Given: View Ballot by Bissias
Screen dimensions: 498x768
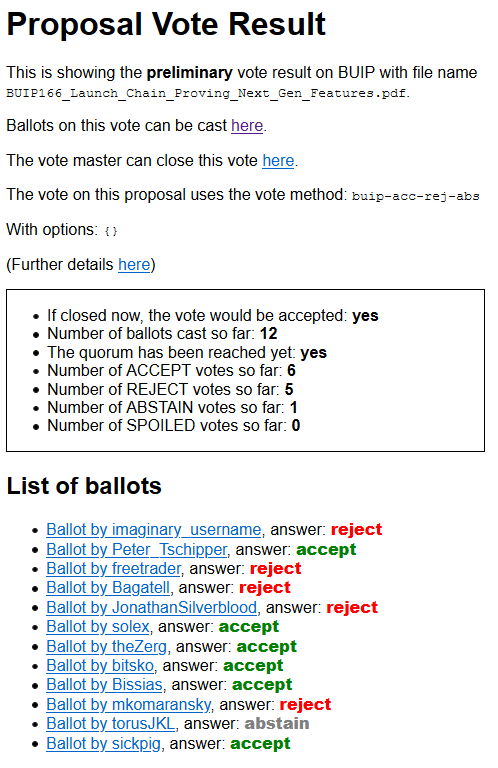Looking at the screenshot, I should click(105, 685).
